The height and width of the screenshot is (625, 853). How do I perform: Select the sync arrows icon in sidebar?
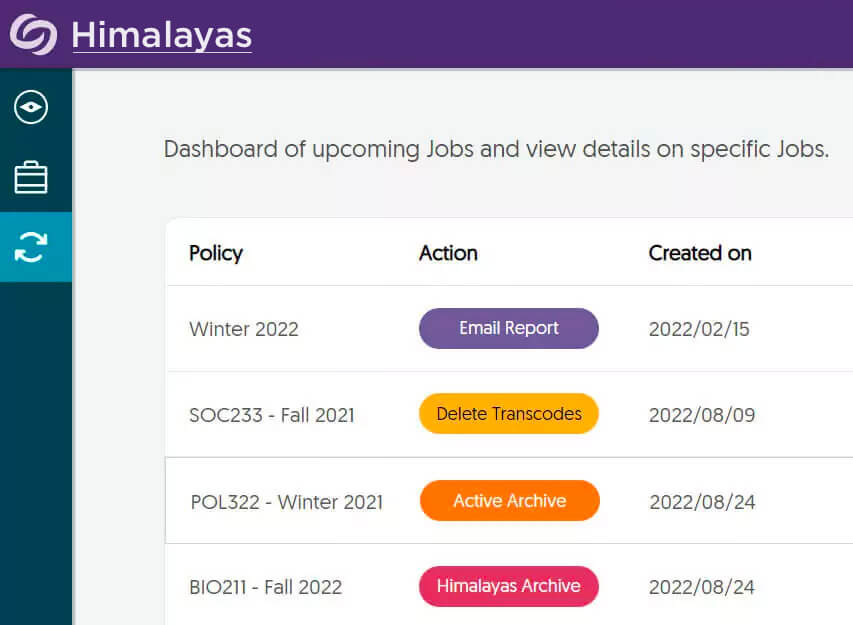click(31, 247)
